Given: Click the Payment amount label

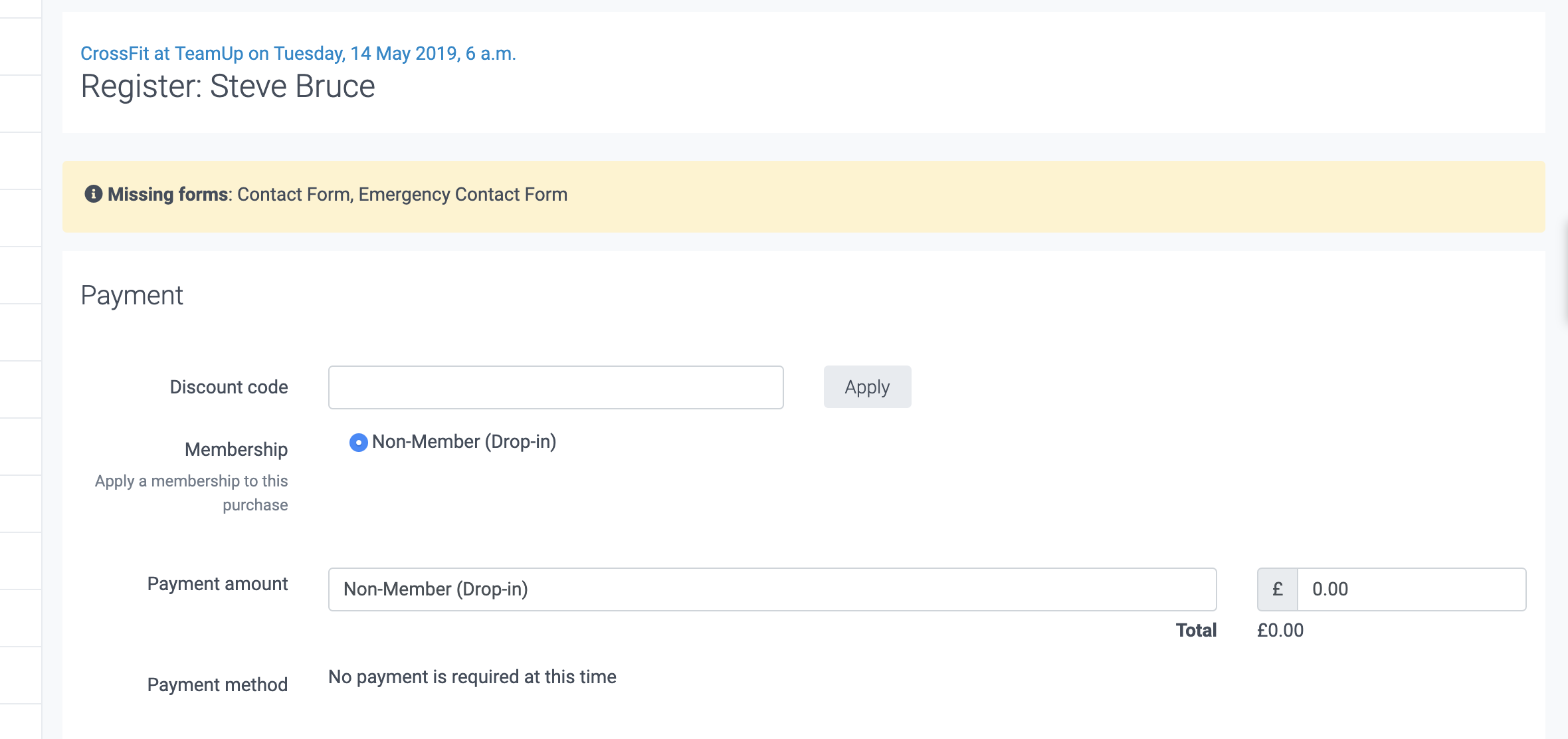Looking at the screenshot, I should 217,584.
